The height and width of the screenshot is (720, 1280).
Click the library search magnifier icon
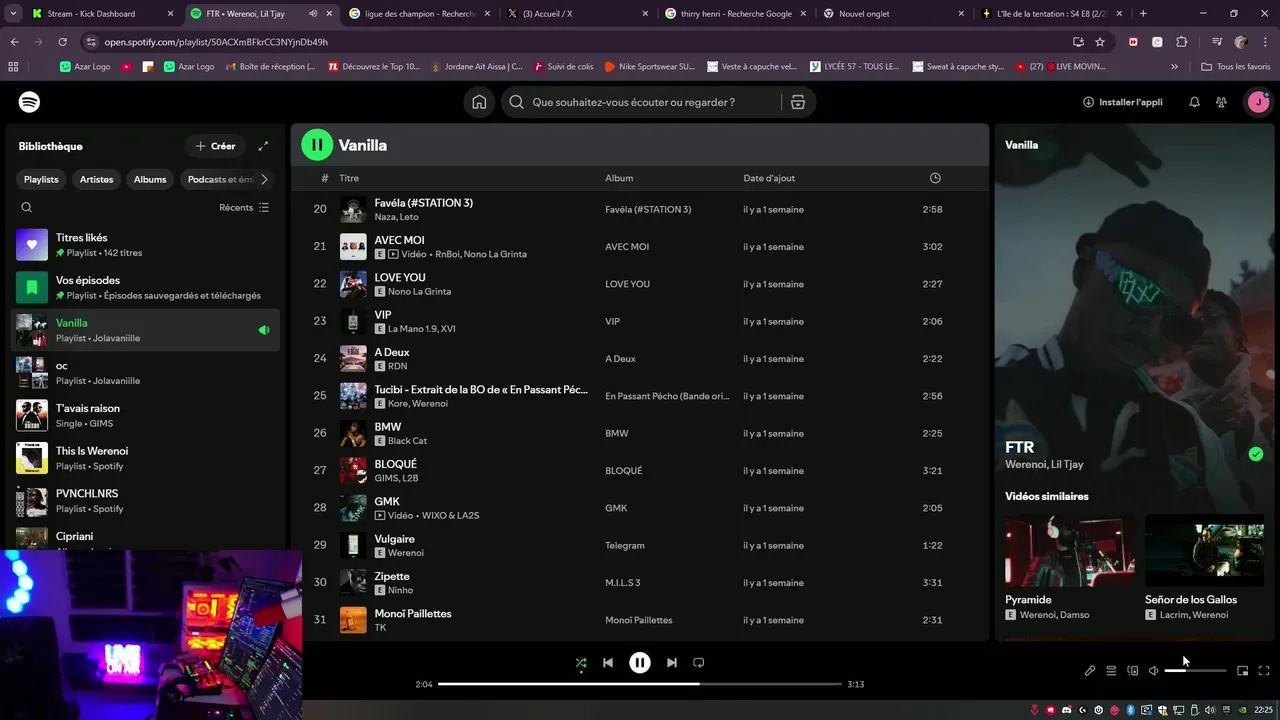27,207
